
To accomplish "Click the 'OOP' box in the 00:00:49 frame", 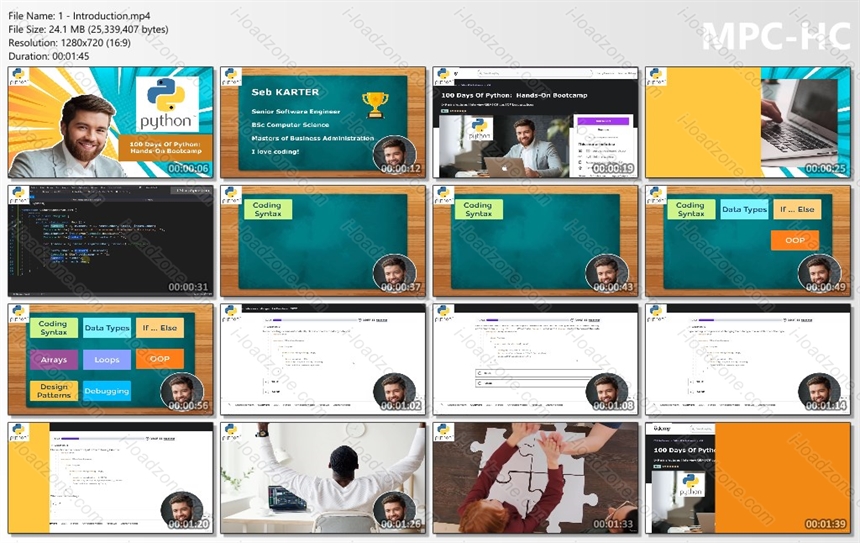I will [795, 240].
